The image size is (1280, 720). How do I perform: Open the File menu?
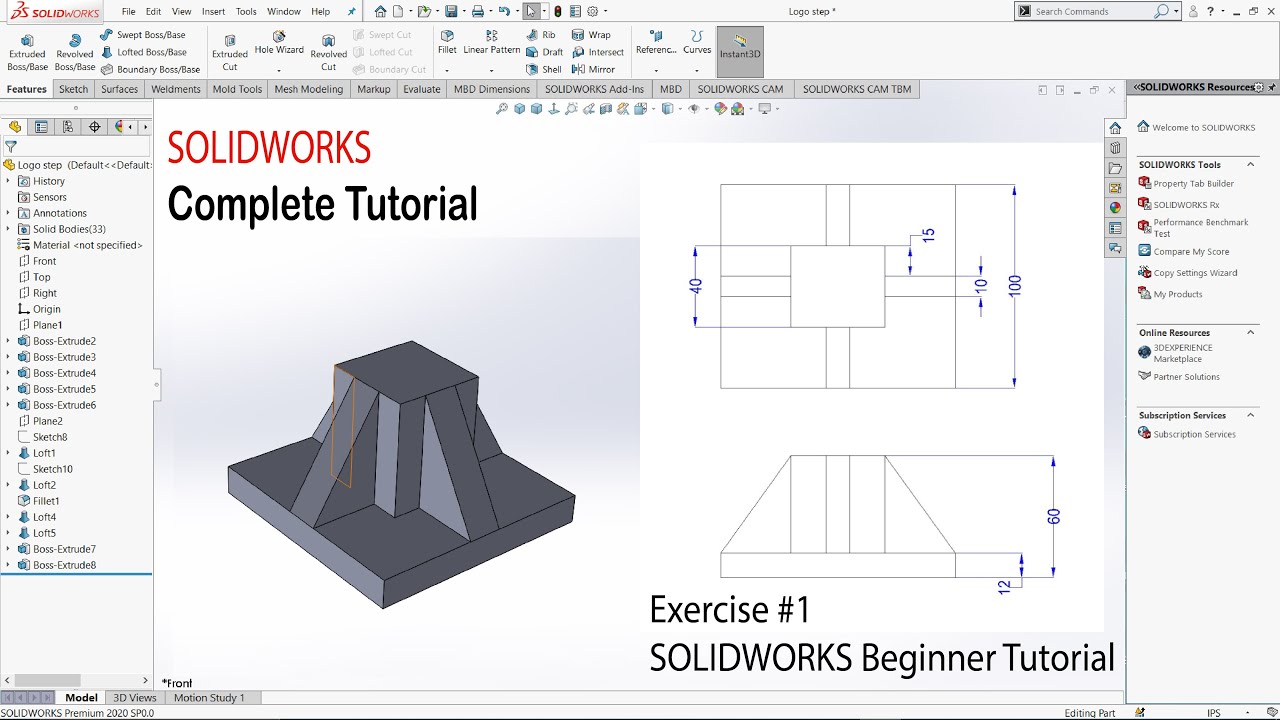129,11
